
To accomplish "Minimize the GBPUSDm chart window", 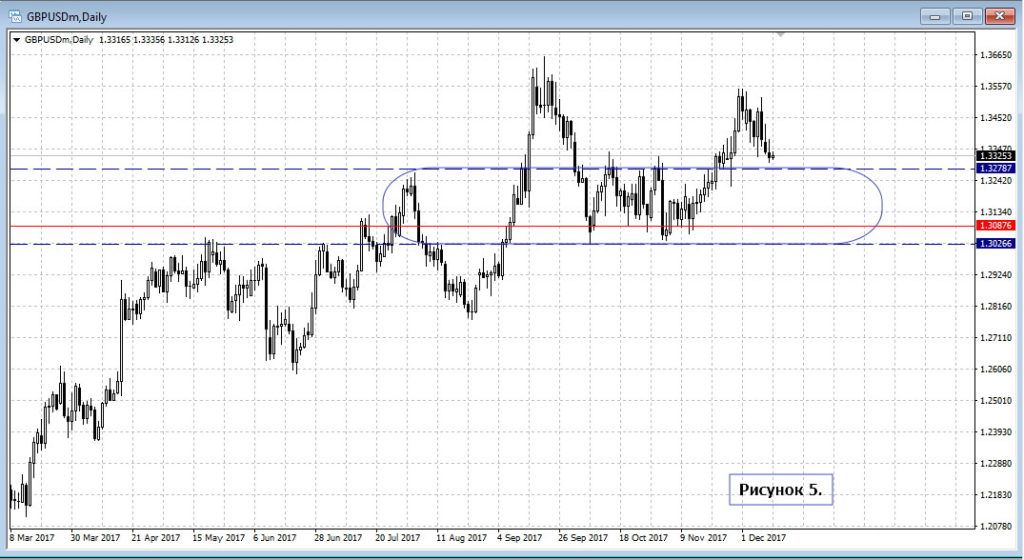I will (x=936, y=15).
